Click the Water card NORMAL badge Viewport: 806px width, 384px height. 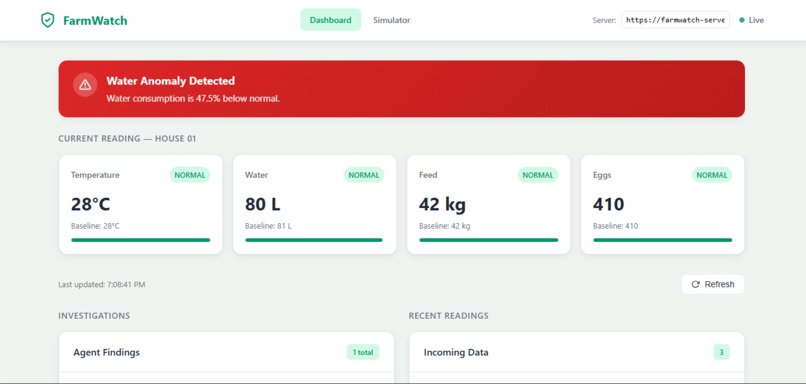click(363, 175)
